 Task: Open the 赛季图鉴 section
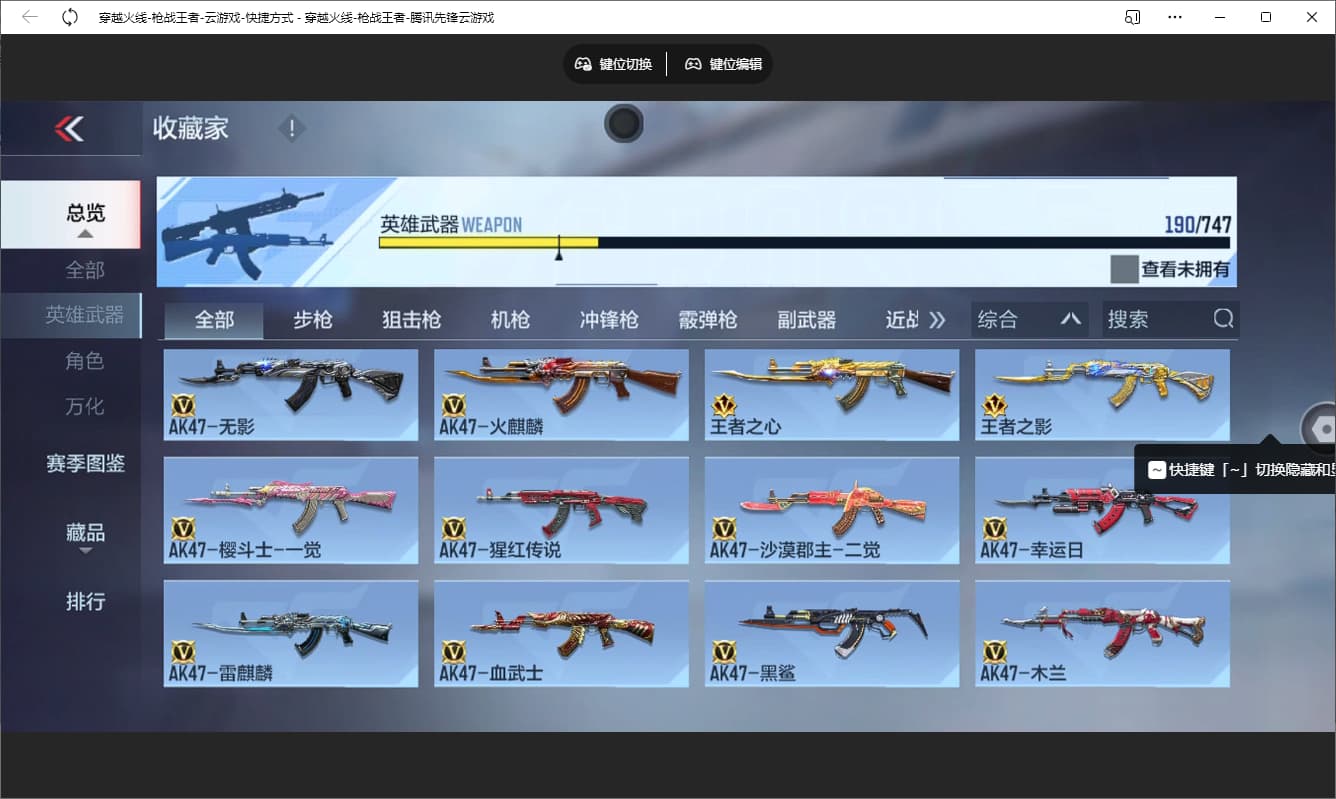point(85,464)
